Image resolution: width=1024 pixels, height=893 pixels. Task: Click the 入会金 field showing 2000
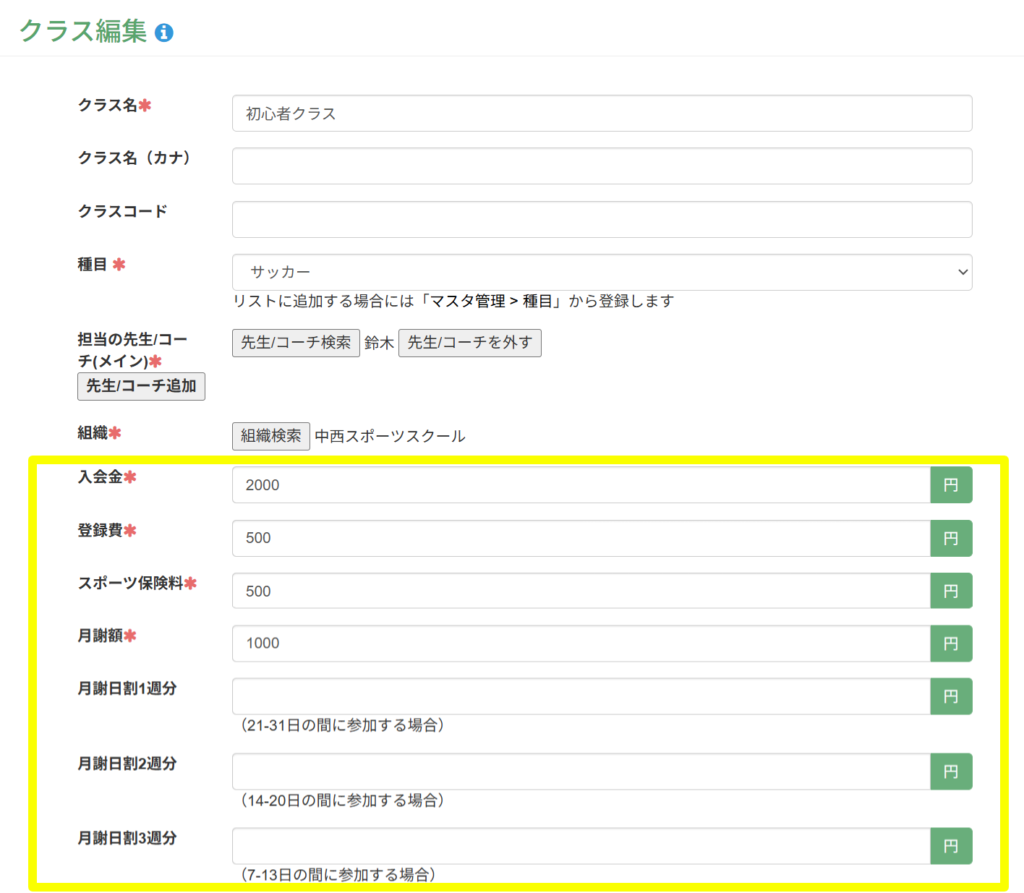[580, 485]
